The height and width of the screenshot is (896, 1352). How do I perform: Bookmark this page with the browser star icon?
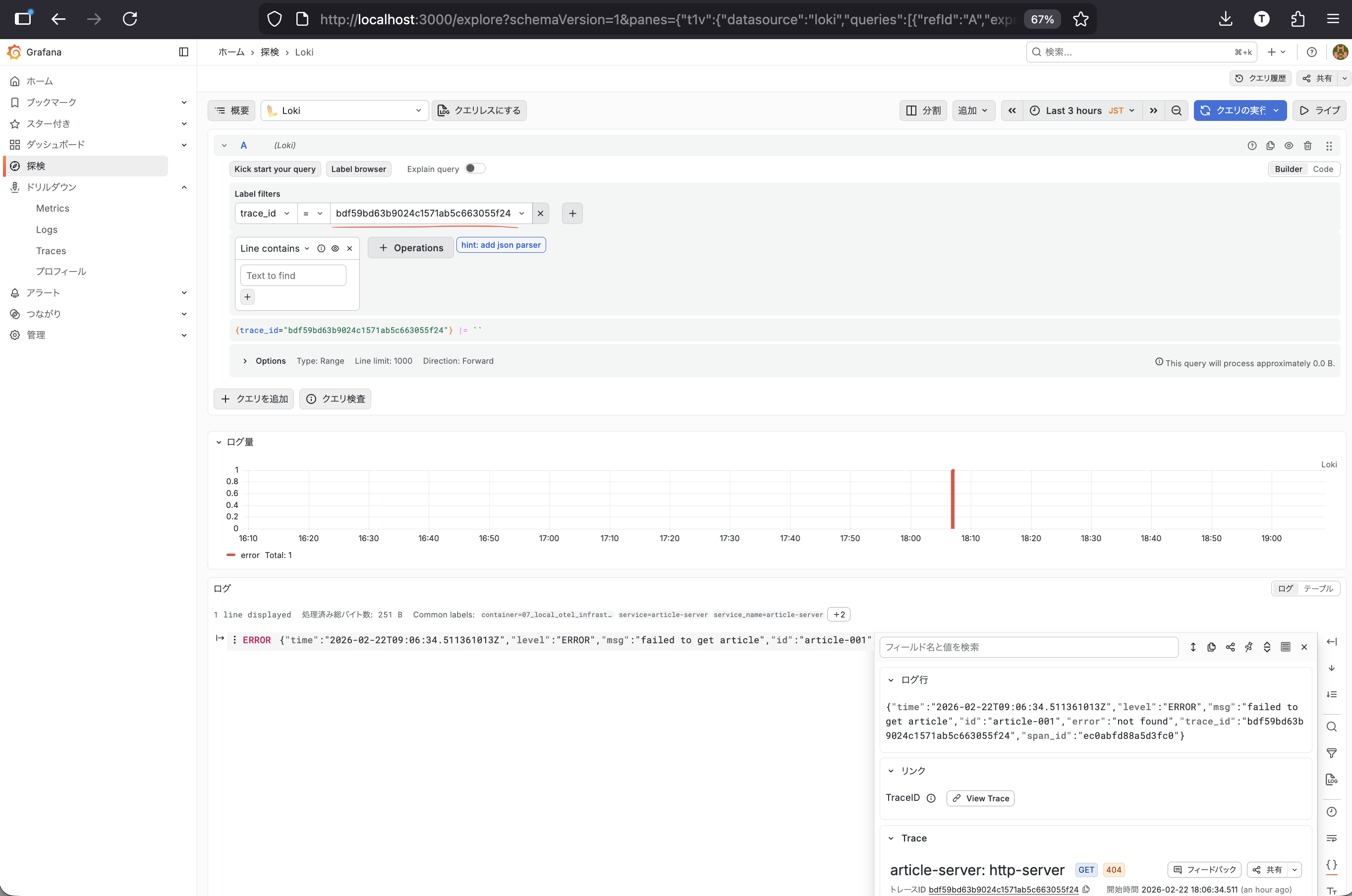(1080, 19)
